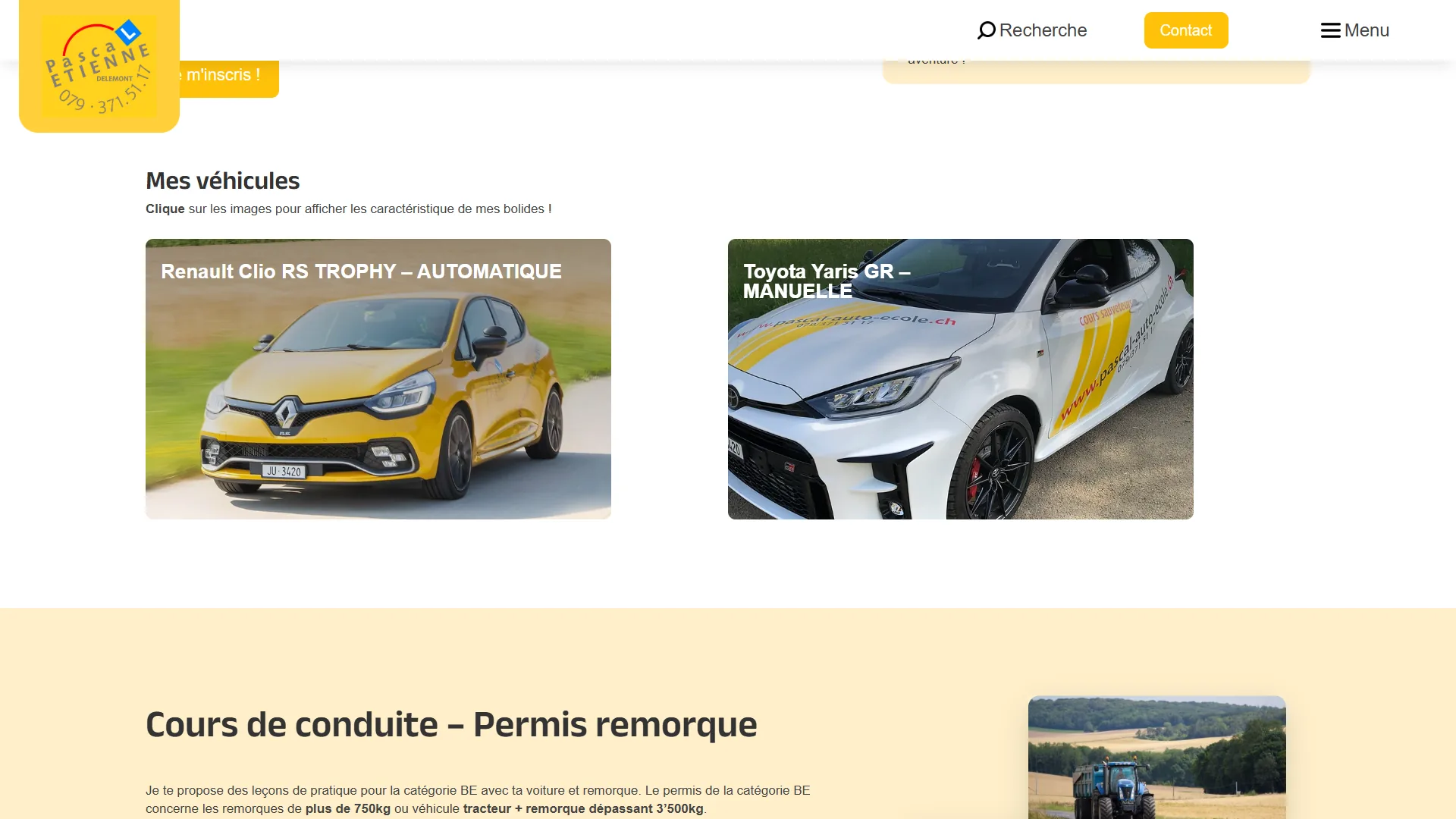The width and height of the screenshot is (1456, 819).
Task: Open the Menu label
Action: coord(1367,30)
